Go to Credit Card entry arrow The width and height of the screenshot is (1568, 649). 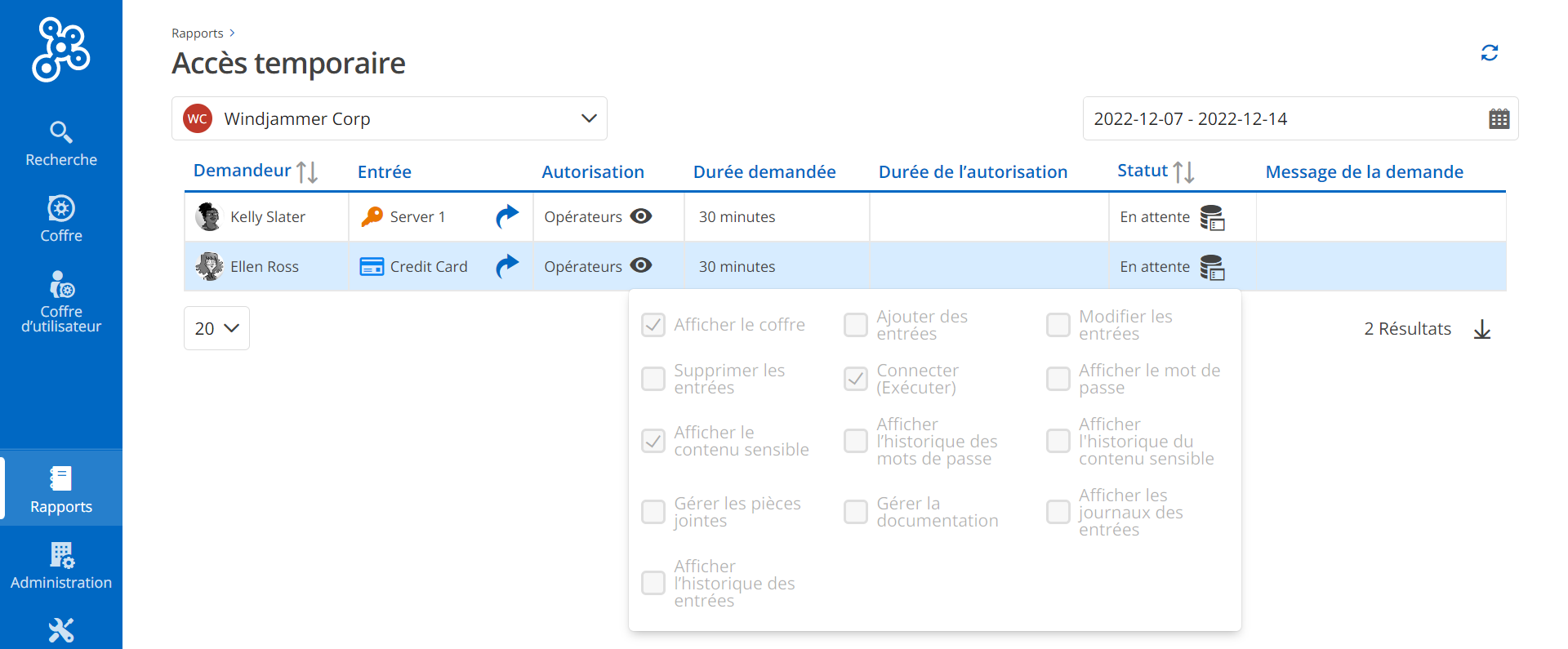(x=507, y=266)
